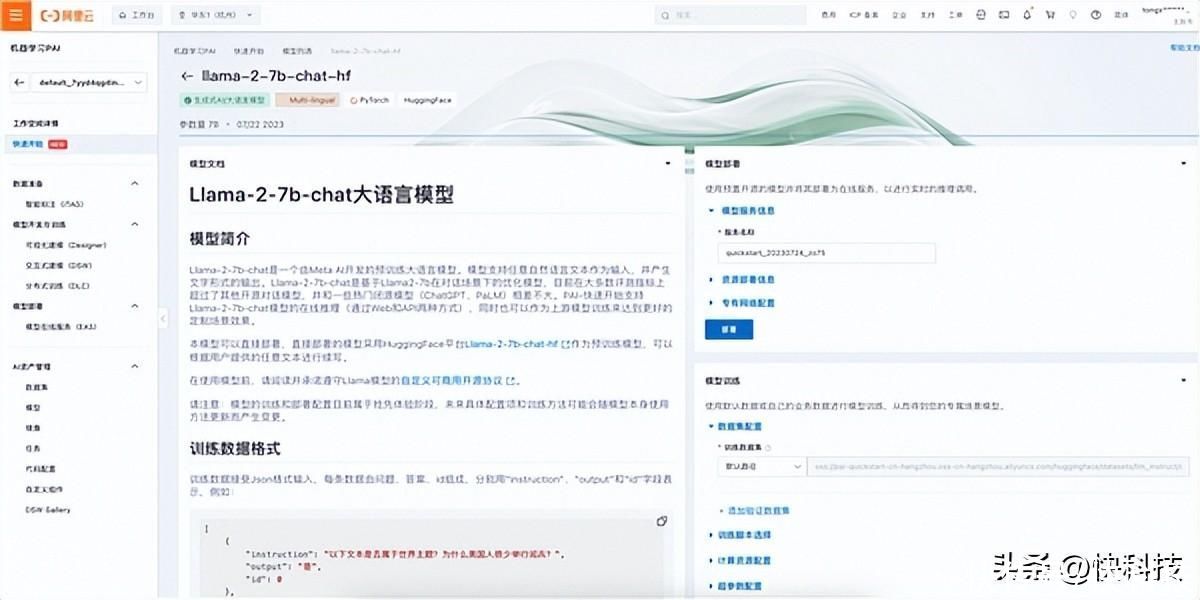This screenshot has height=600, width=1200.
Task: Open DSW Gallery in the sidebar
Action: (48, 509)
